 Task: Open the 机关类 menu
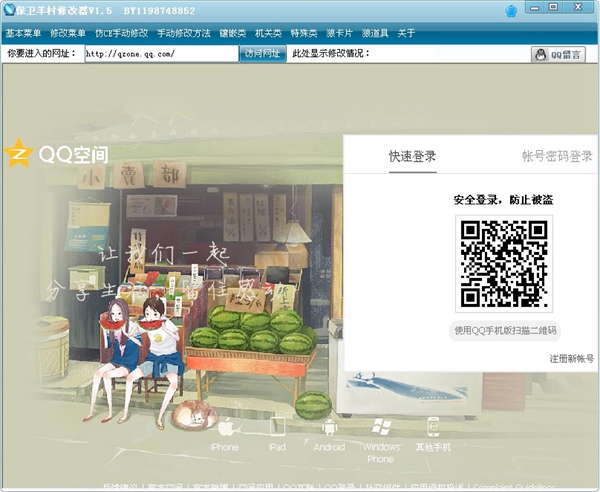click(268, 33)
